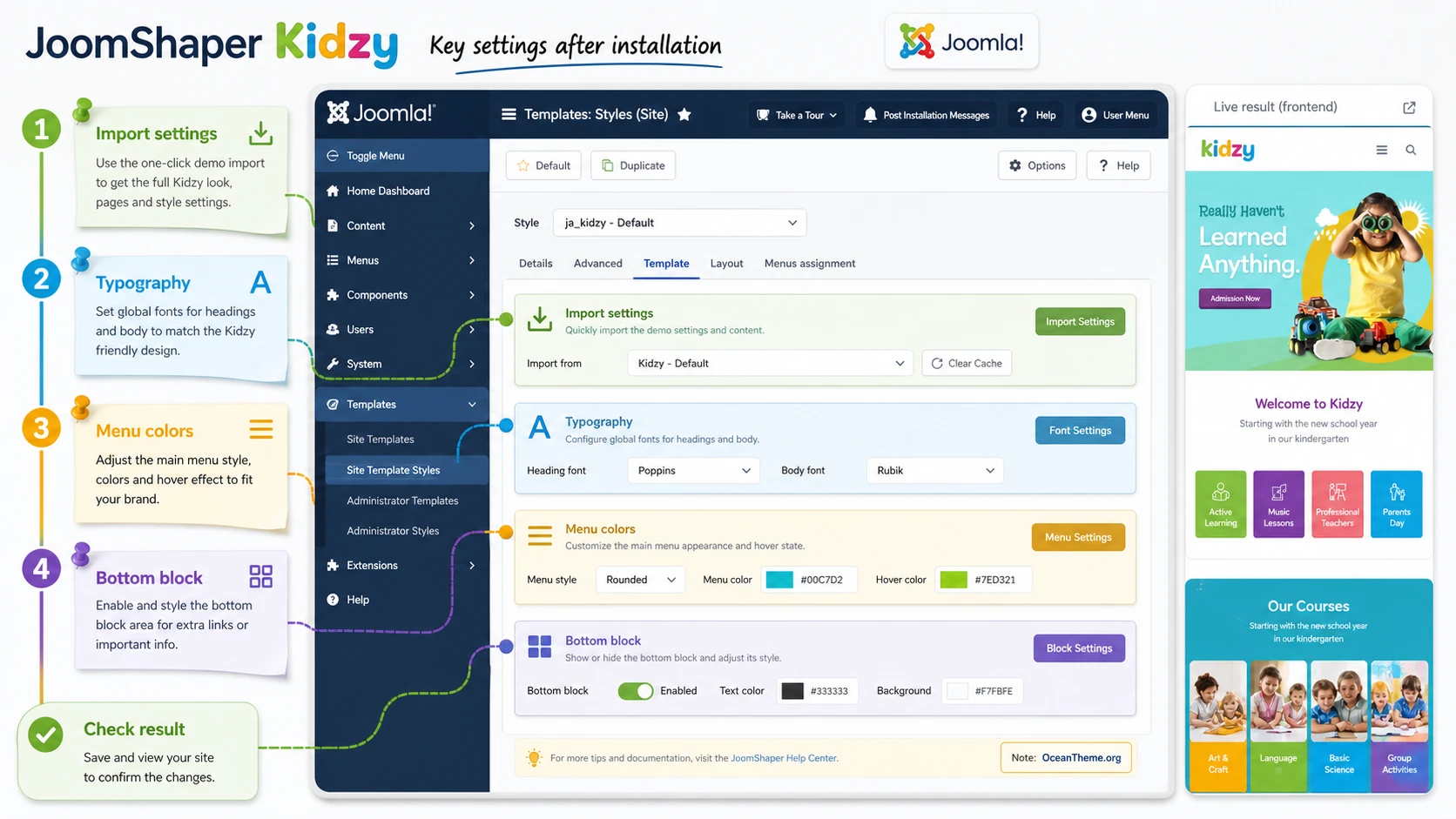The width and height of the screenshot is (1456, 819).
Task: Click the Options gear button
Action: 1037,165
